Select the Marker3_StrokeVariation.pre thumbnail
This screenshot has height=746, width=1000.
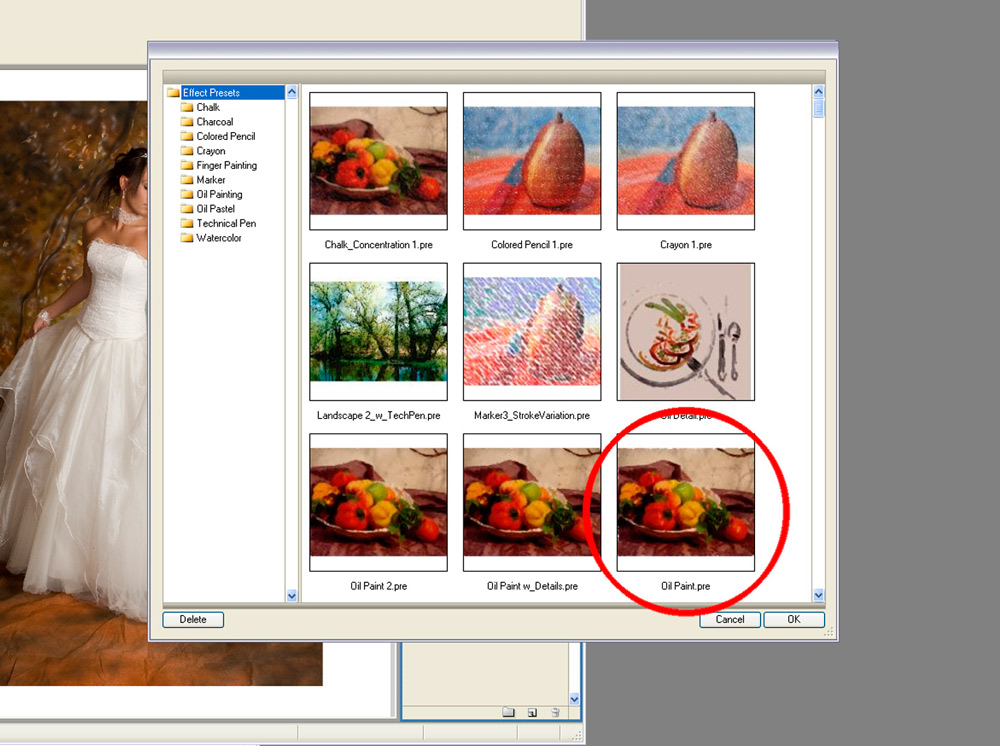pyautogui.click(x=532, y=332)
